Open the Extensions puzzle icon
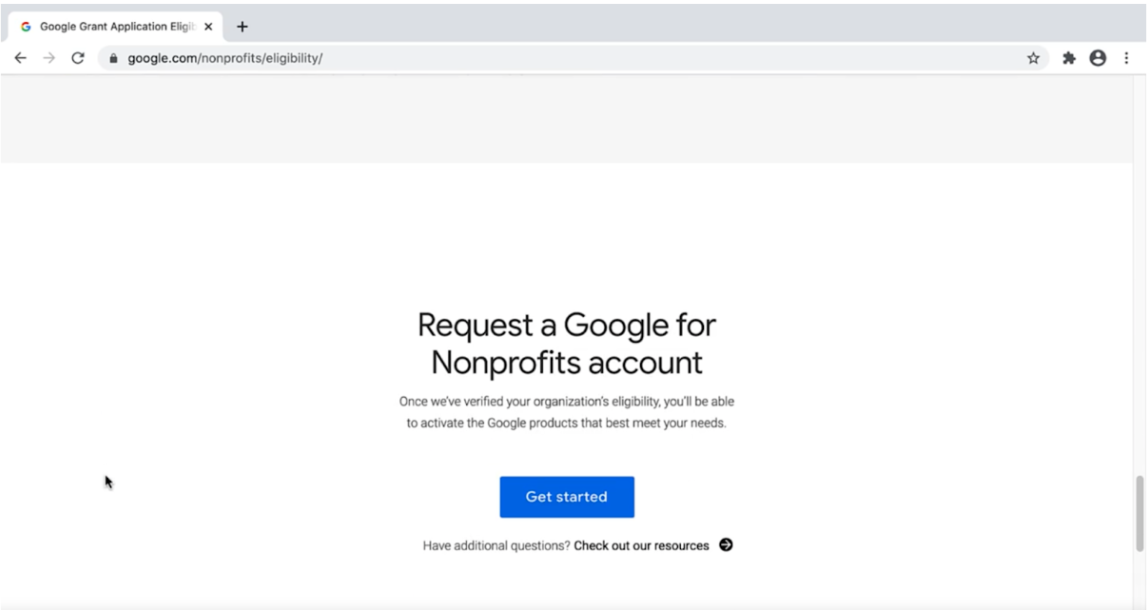 pyautogui.click(x=1068, y=58)
